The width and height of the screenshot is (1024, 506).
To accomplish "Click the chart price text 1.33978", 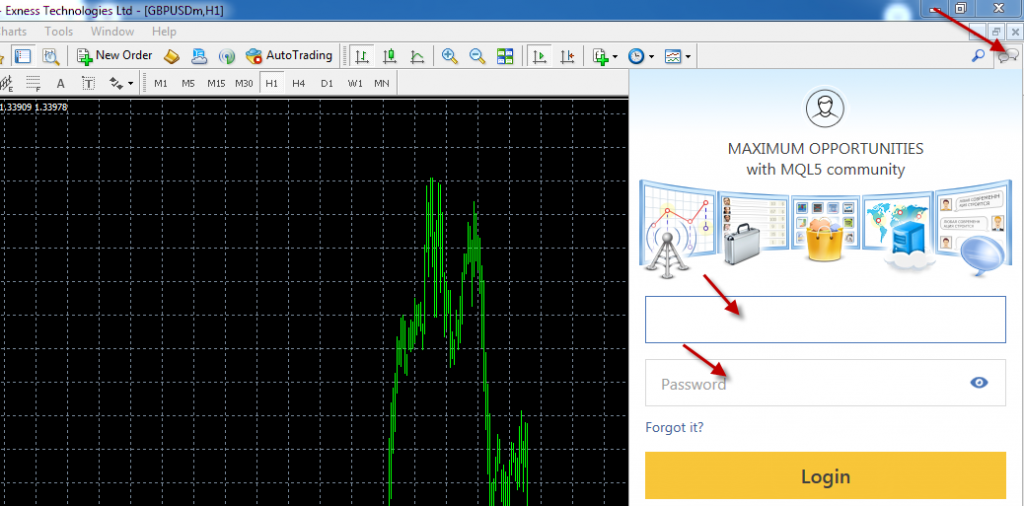I will 51,107.
